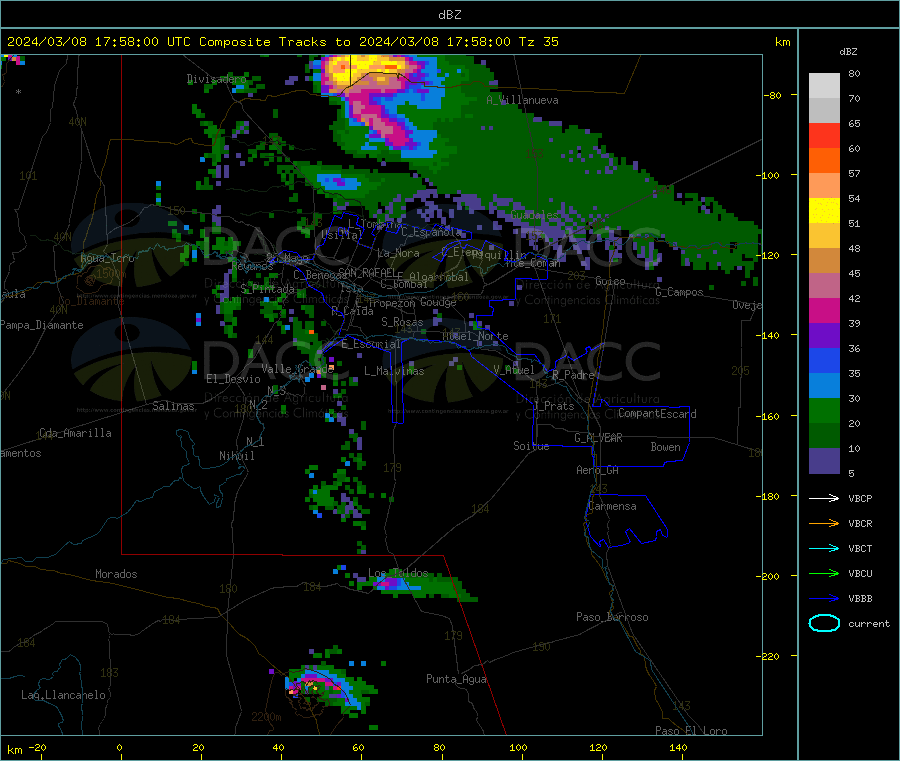Image resolution: width=900 pixels, height=761 pixels.
Task: Click the E_Escorial map label
Action: [x=371, y=344]
